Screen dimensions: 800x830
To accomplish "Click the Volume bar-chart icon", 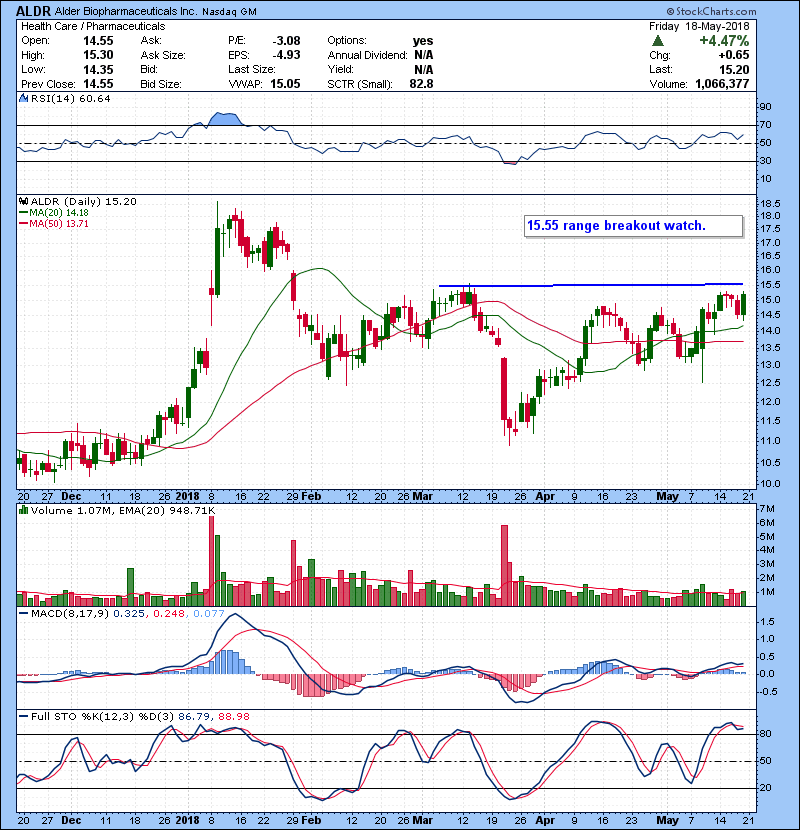I will pyautogui.click(x=23, y=510).
